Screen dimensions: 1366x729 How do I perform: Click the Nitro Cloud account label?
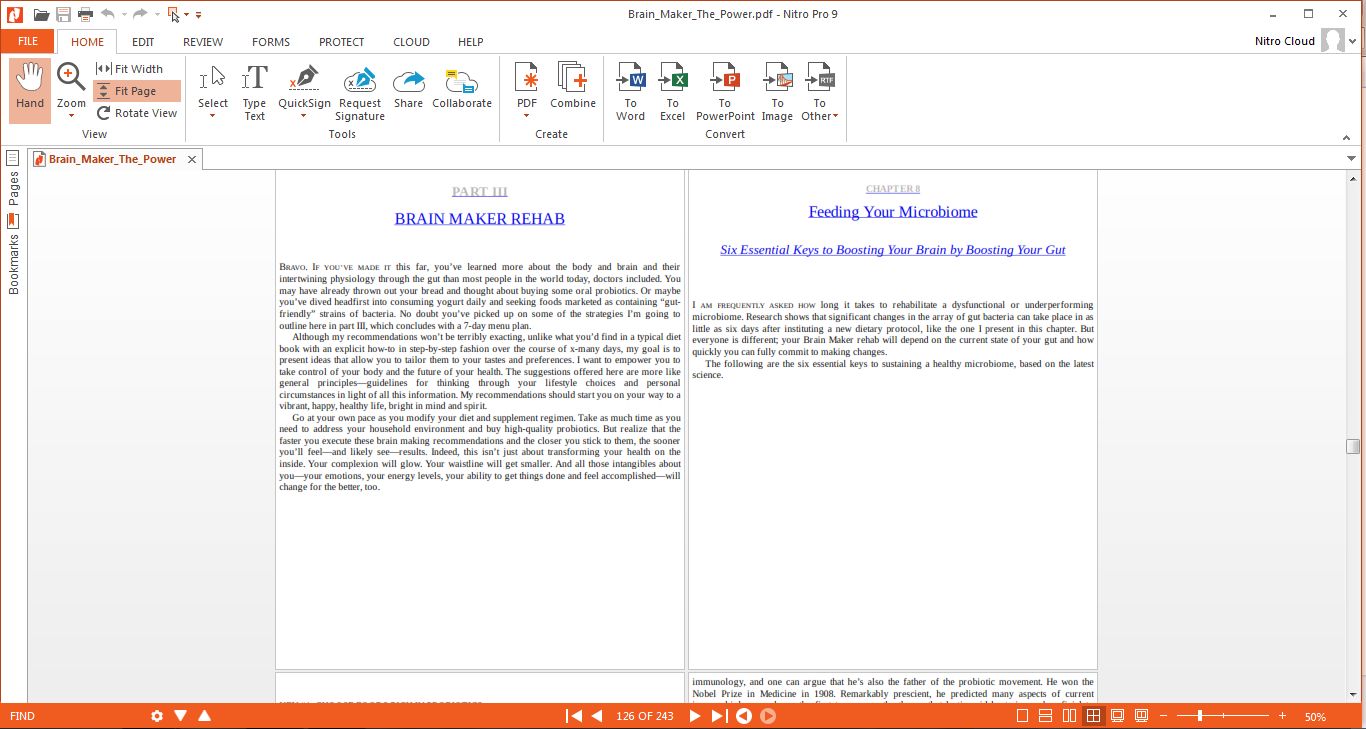pyautogui.click(x=1284, y=41)
